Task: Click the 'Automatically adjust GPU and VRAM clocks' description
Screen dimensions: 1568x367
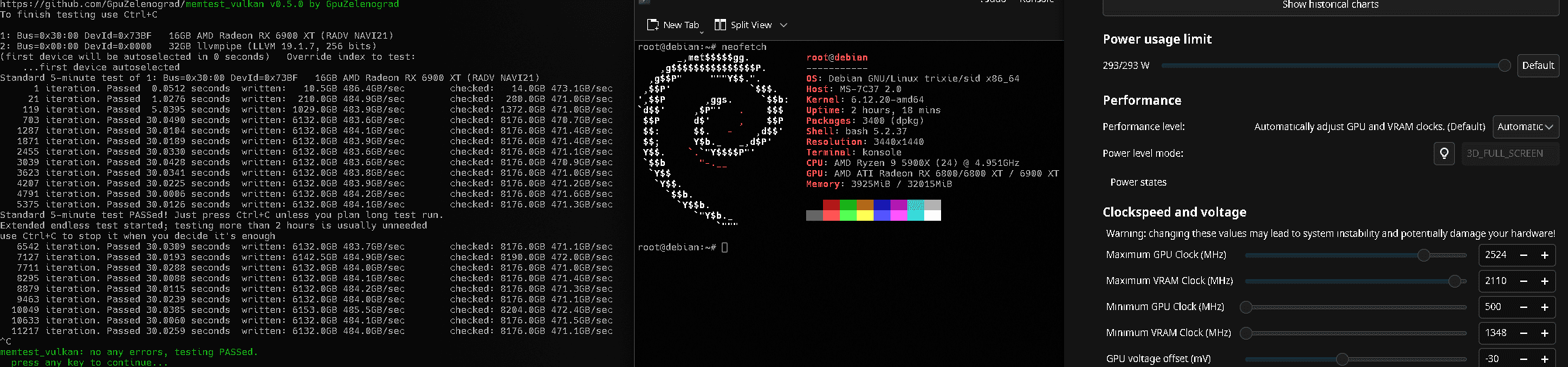Action: pyautogui.click(x=1370, y=127)
